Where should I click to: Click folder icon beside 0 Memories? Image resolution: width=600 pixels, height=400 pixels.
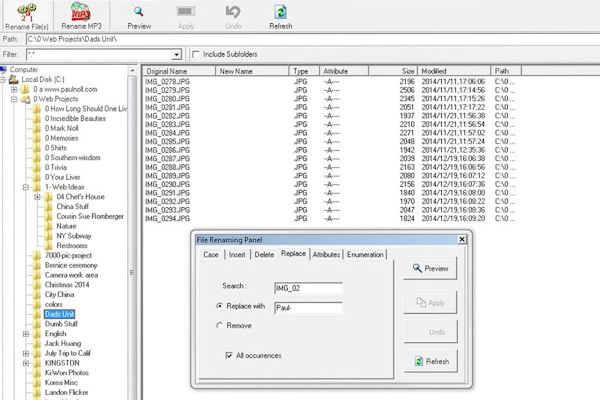pyautogui.click(x=37, y=138)
